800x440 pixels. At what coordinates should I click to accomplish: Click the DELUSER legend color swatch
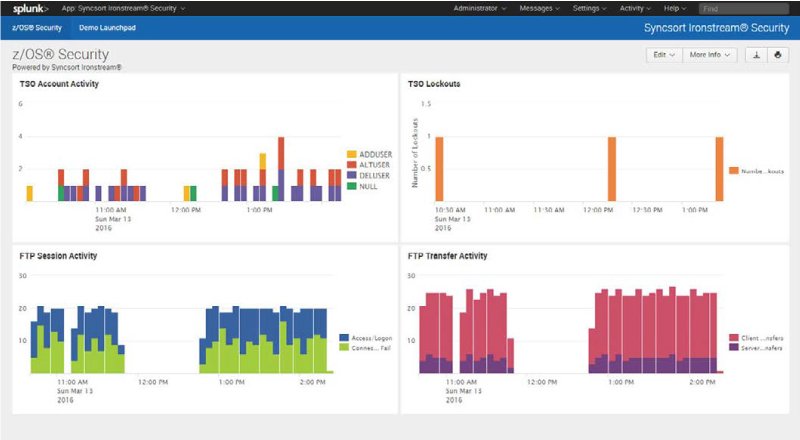point(352,175)
